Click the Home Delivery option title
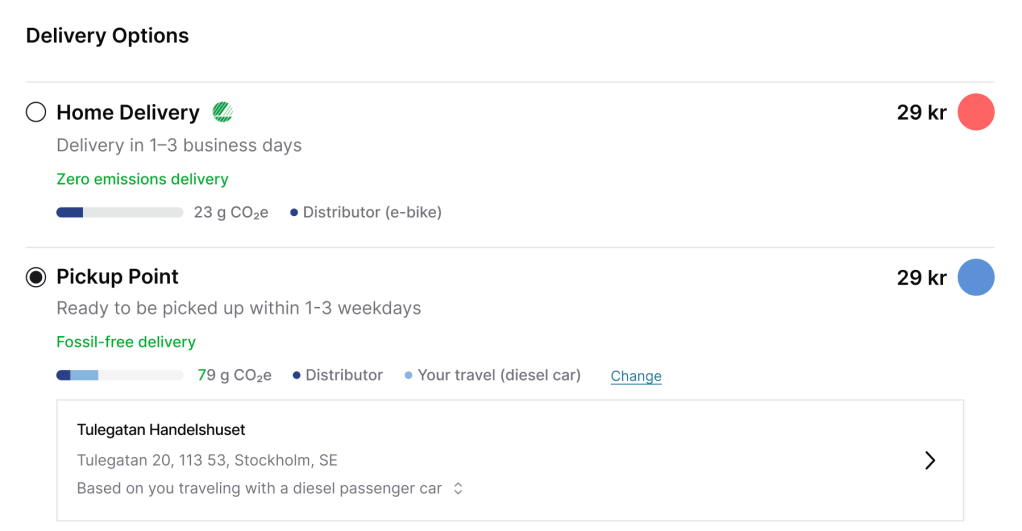The height and width of the screenshot is (531, 1022). tap(128, 112)
